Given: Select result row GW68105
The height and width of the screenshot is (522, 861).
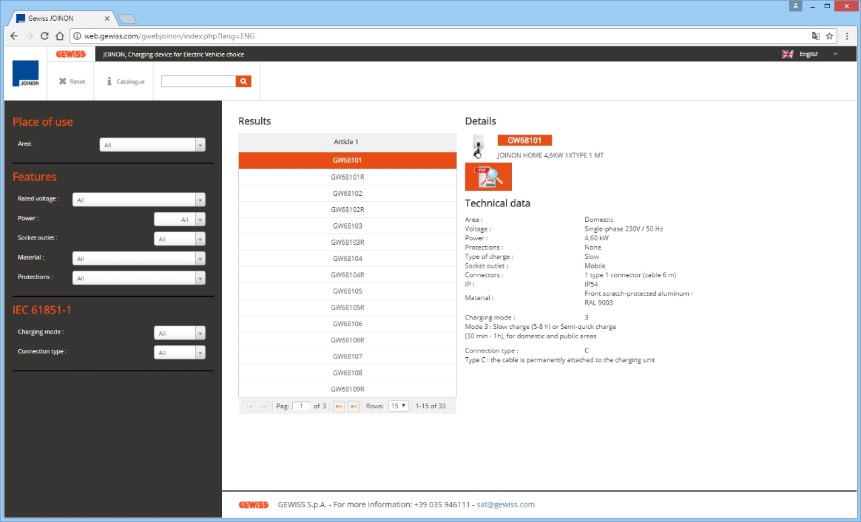Looking at the screenshot, I should click(x=347, y=291).
